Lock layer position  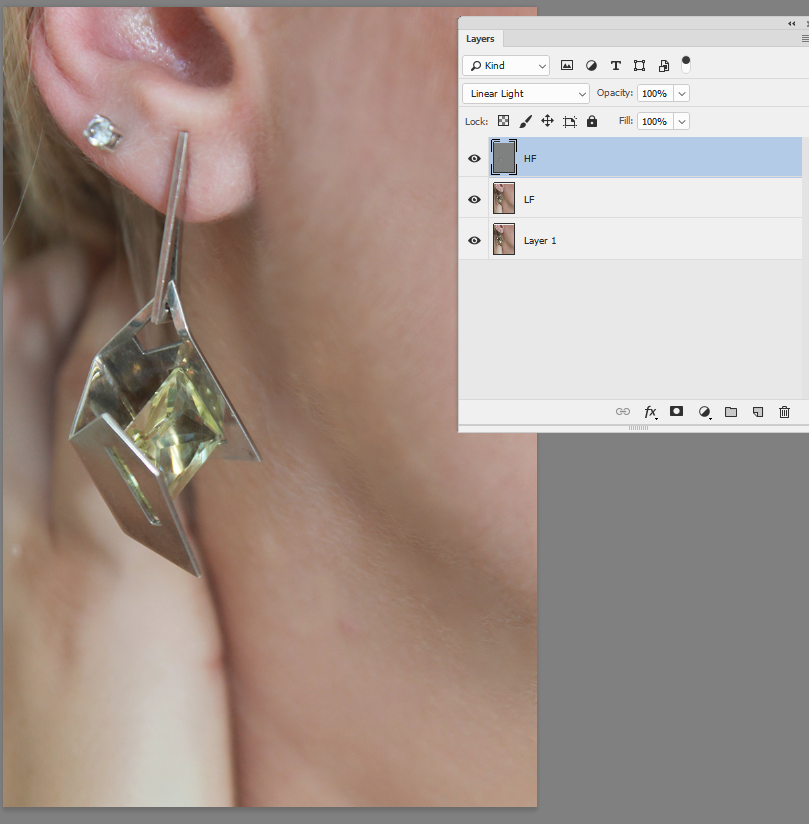pyautogui.click(x=547, y=121)
